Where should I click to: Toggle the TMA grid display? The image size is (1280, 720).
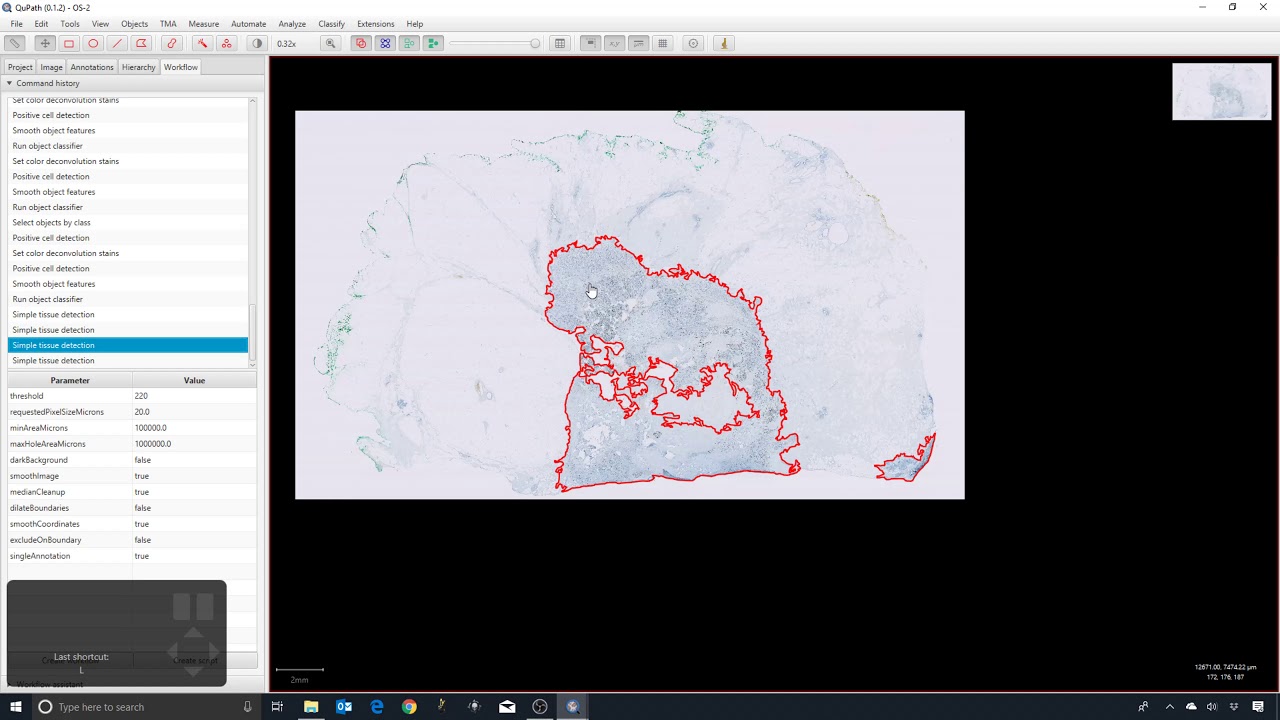coord(385,43)
